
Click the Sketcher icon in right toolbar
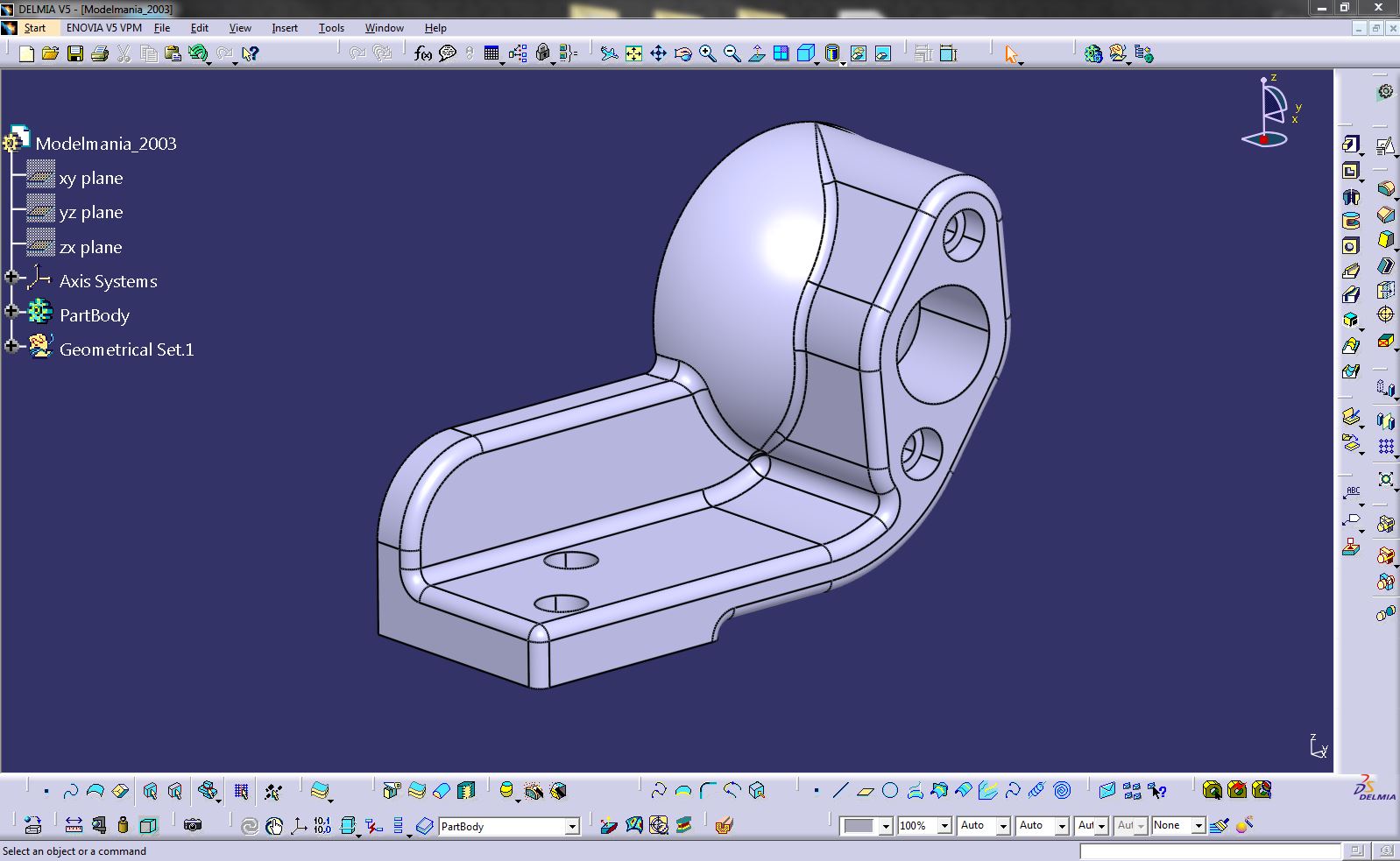click(1384, 145)
